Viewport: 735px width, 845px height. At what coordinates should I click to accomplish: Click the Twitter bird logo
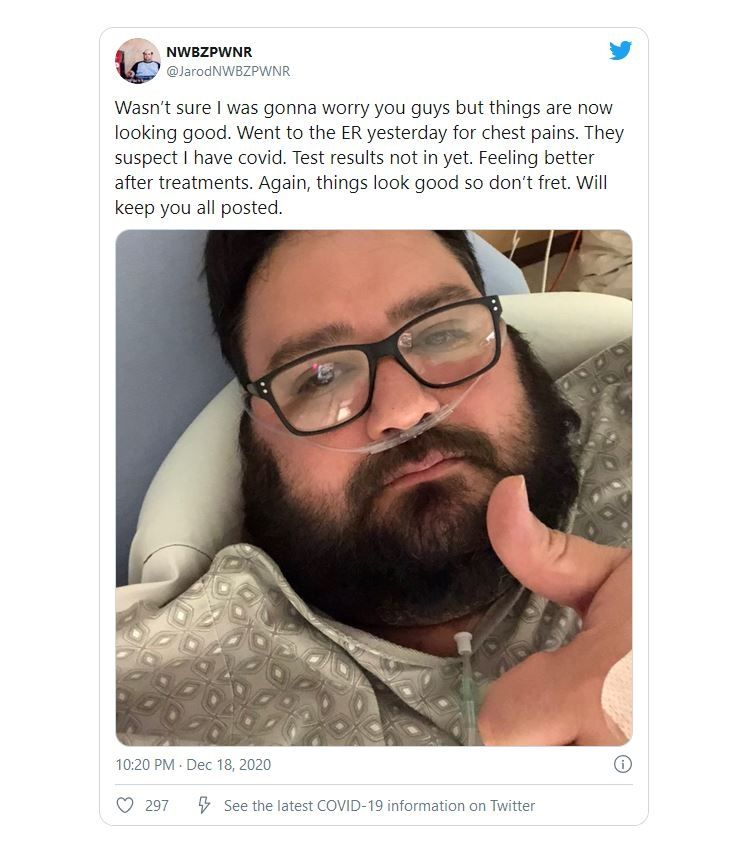620,51
